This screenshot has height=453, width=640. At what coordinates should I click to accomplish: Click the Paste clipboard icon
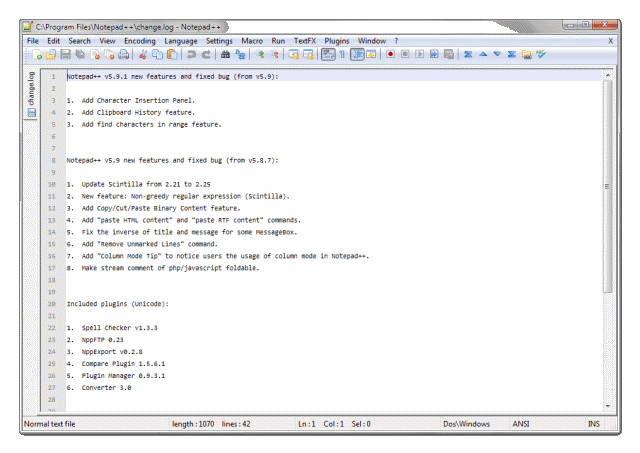pos(172,54)
